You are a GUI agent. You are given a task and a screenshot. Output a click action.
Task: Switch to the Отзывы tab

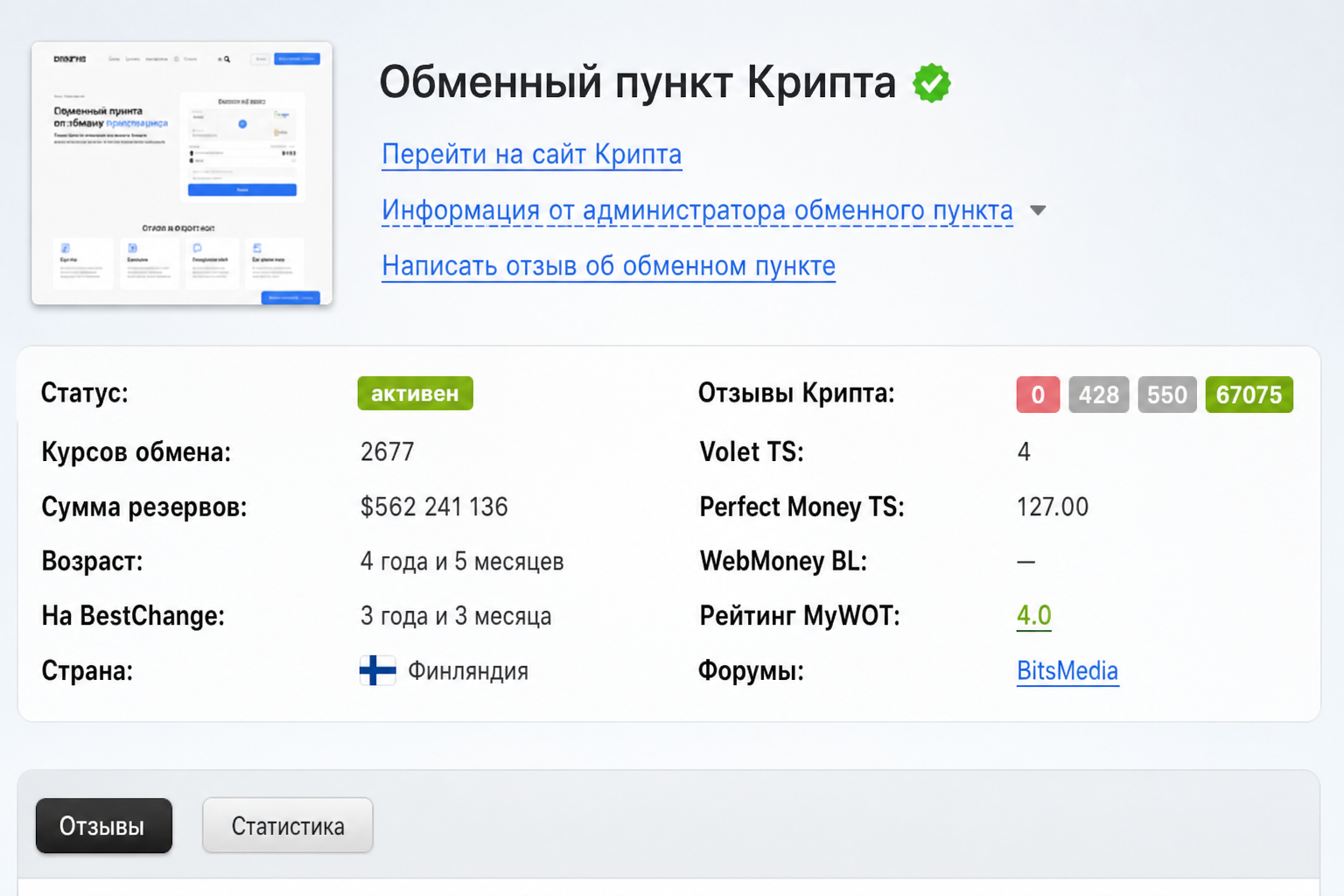click(103, 825)
